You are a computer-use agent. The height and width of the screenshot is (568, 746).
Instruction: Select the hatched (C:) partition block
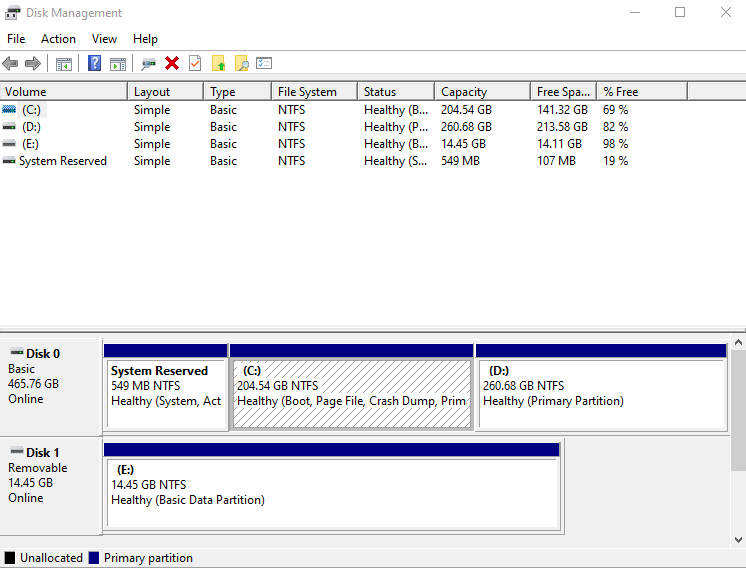[352, 387]
